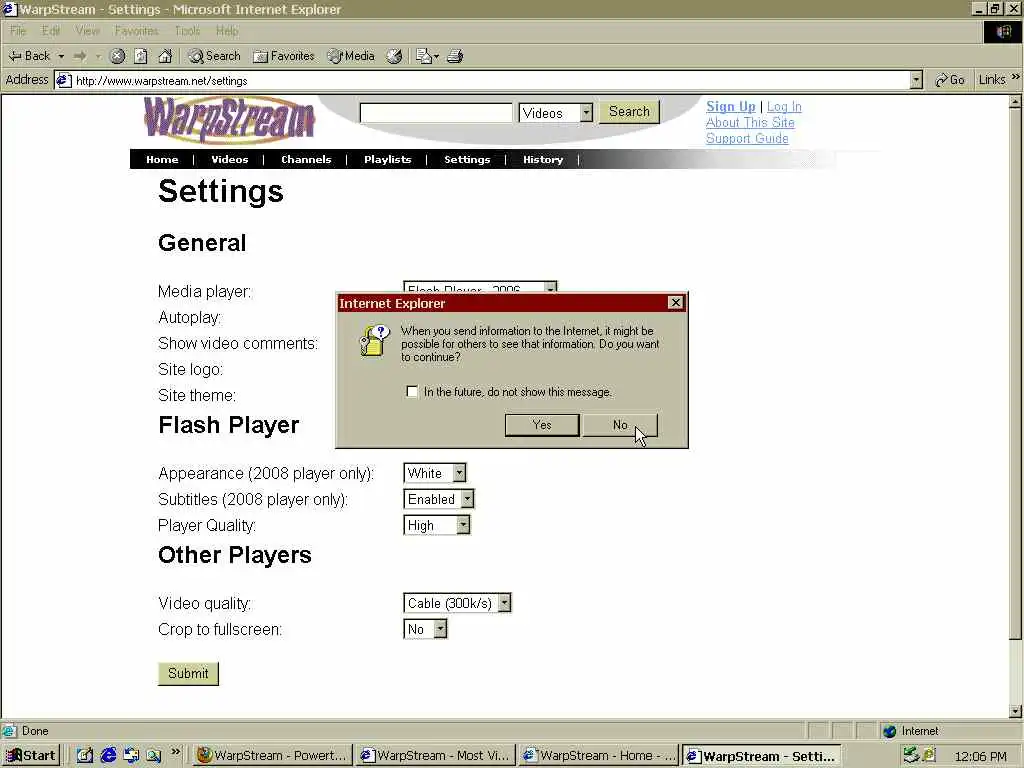This screenshot has height=768, width=1024.
Task: Open the Help menu
Action: click(227, 31)
